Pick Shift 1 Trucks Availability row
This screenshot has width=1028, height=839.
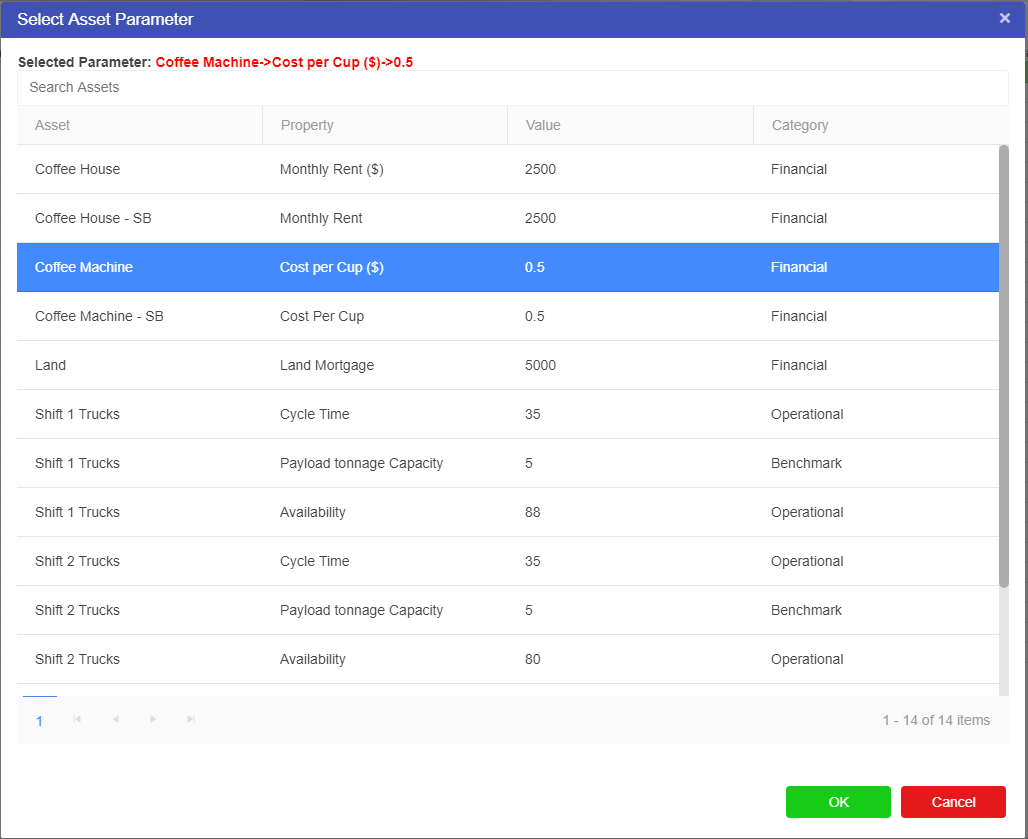pyautogui.click(x=507, y=513)
